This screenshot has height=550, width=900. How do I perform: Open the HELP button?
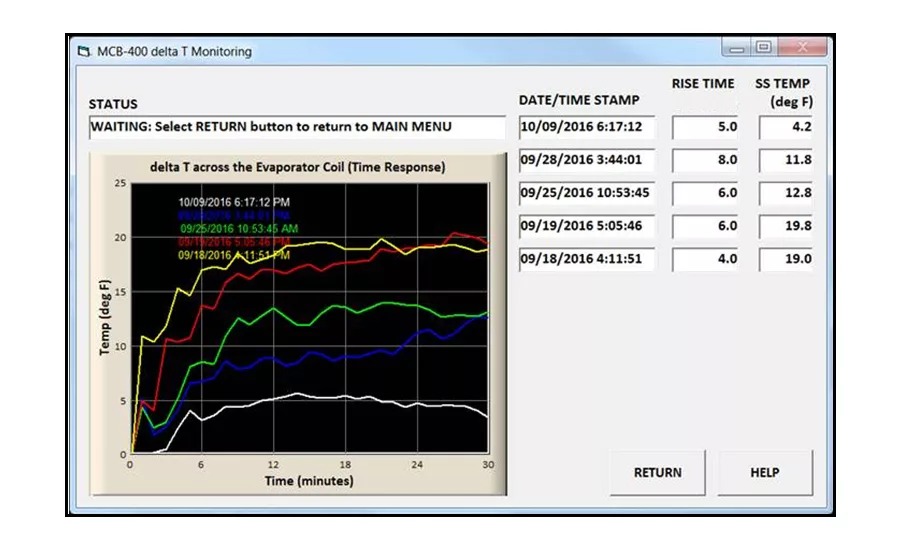[x=765, y=472]
